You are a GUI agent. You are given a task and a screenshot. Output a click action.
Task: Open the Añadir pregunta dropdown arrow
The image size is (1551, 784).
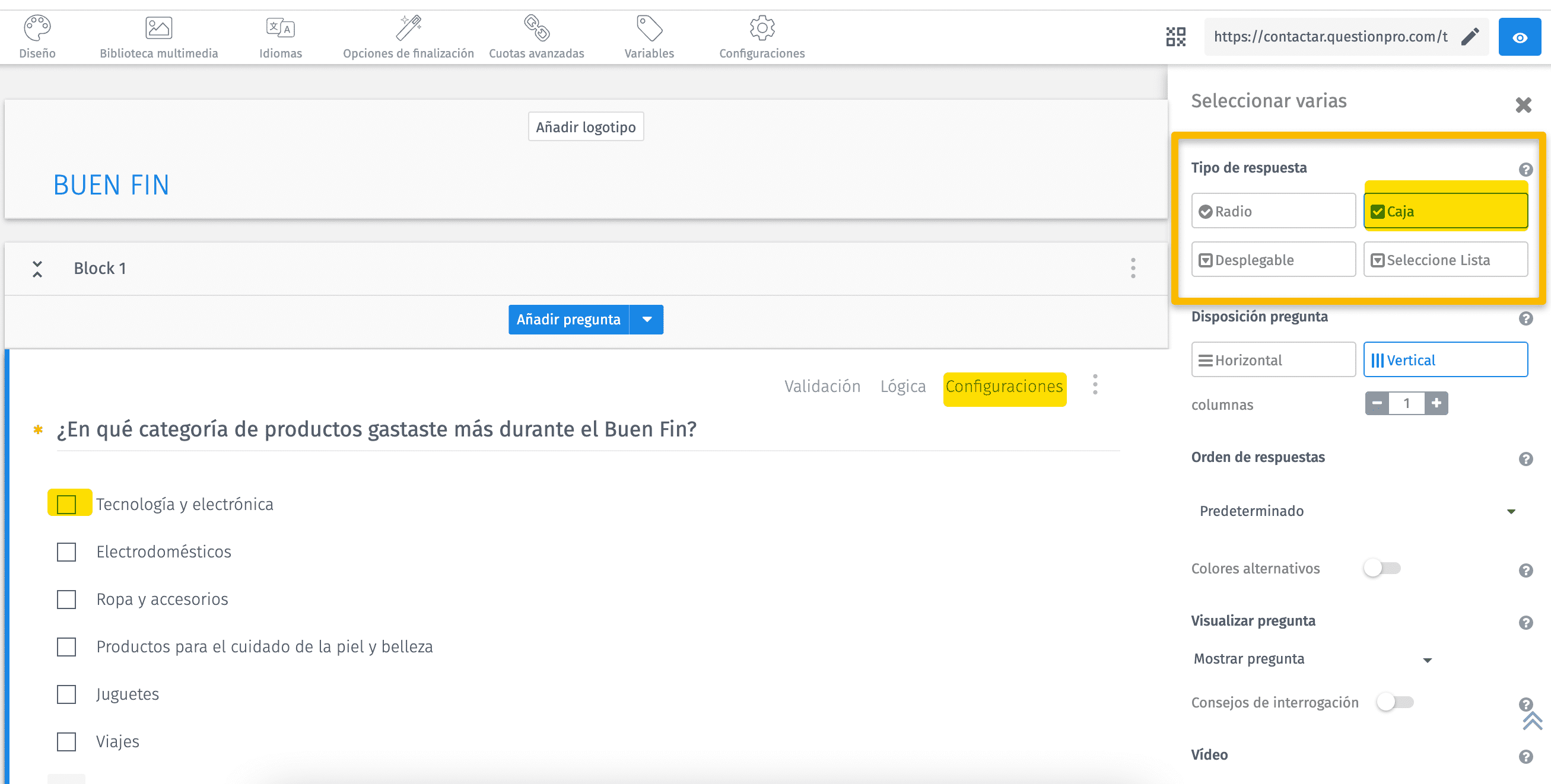coord(647,320)
